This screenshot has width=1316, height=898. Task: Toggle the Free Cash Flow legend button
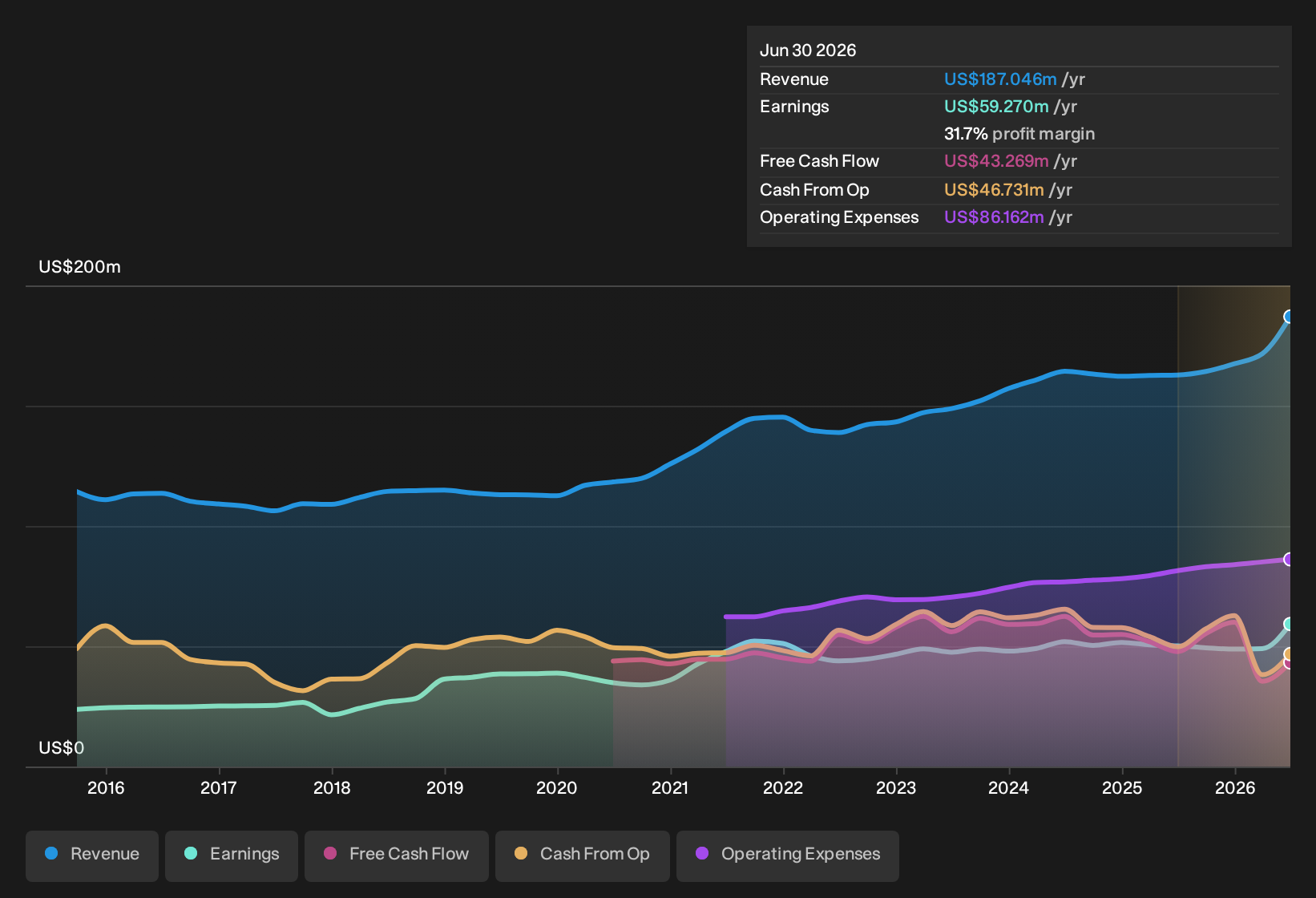coord(397,855)
